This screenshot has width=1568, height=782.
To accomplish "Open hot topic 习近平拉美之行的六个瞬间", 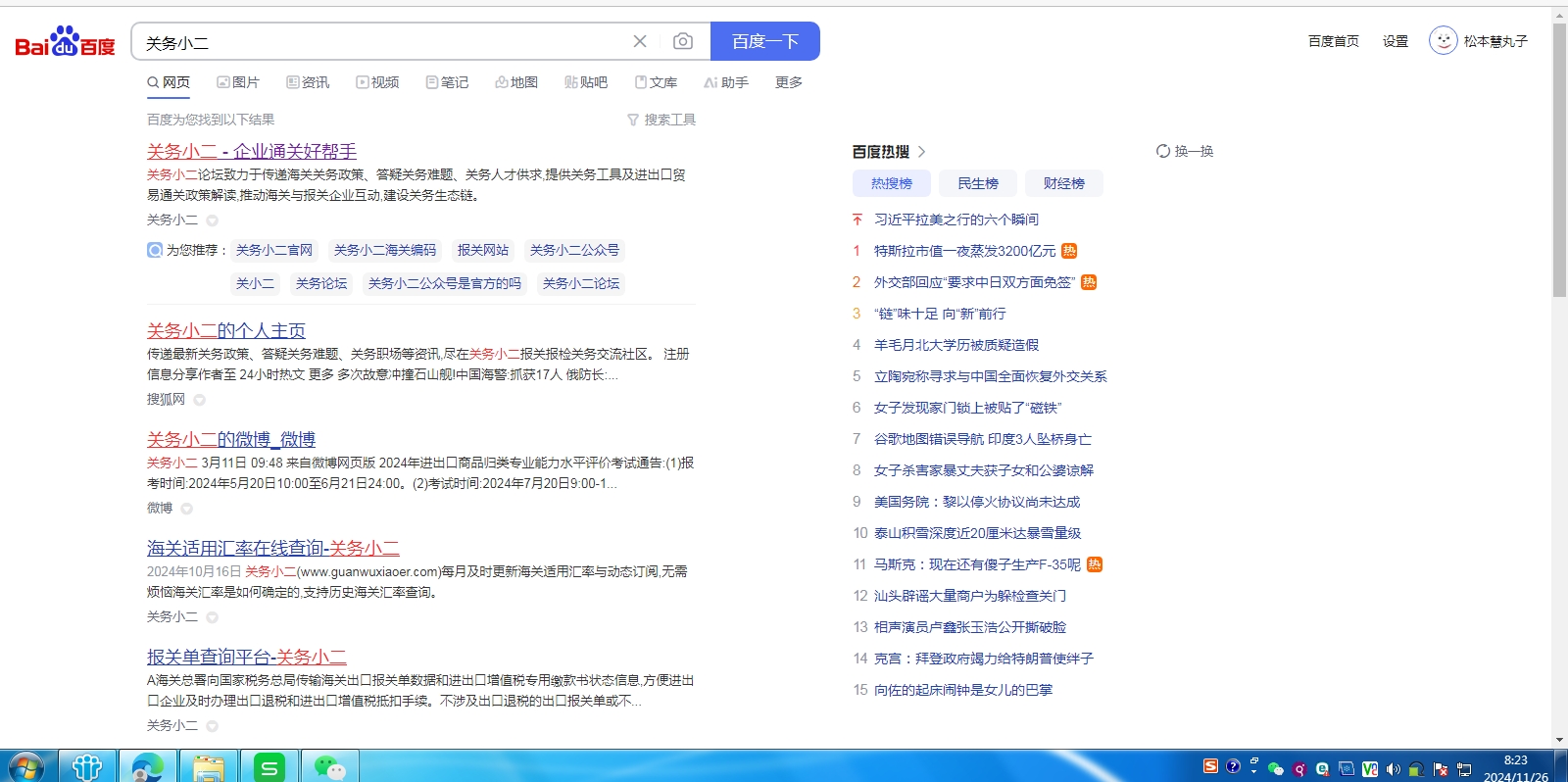I will tap(956, 220).
